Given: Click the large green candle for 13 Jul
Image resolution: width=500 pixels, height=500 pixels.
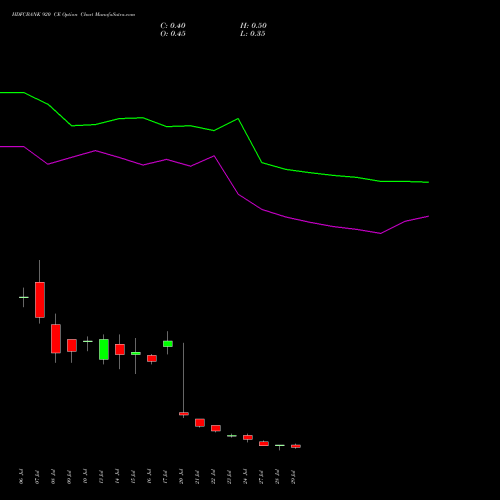Looking at the screenshot, I should click(104, 349).
